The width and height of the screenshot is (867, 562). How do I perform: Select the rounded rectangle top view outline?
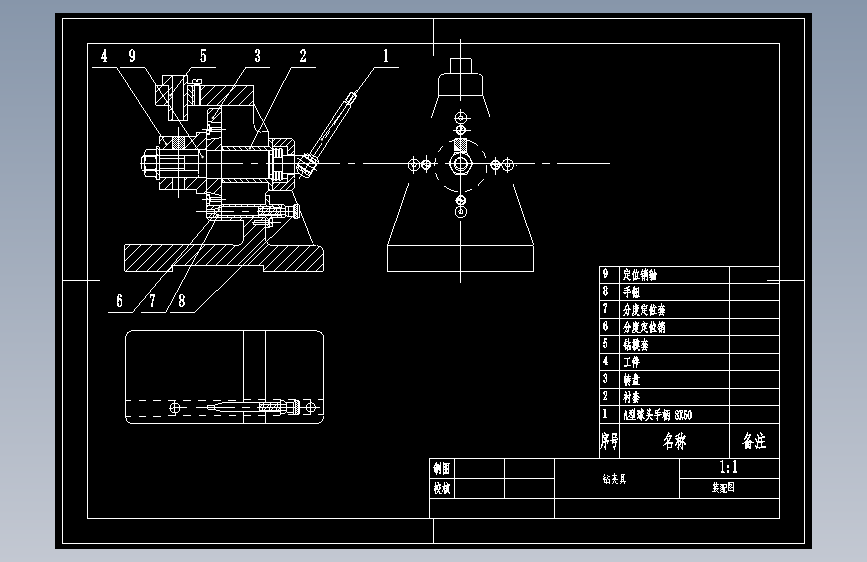pyautogui.click(x=224, y=377)
